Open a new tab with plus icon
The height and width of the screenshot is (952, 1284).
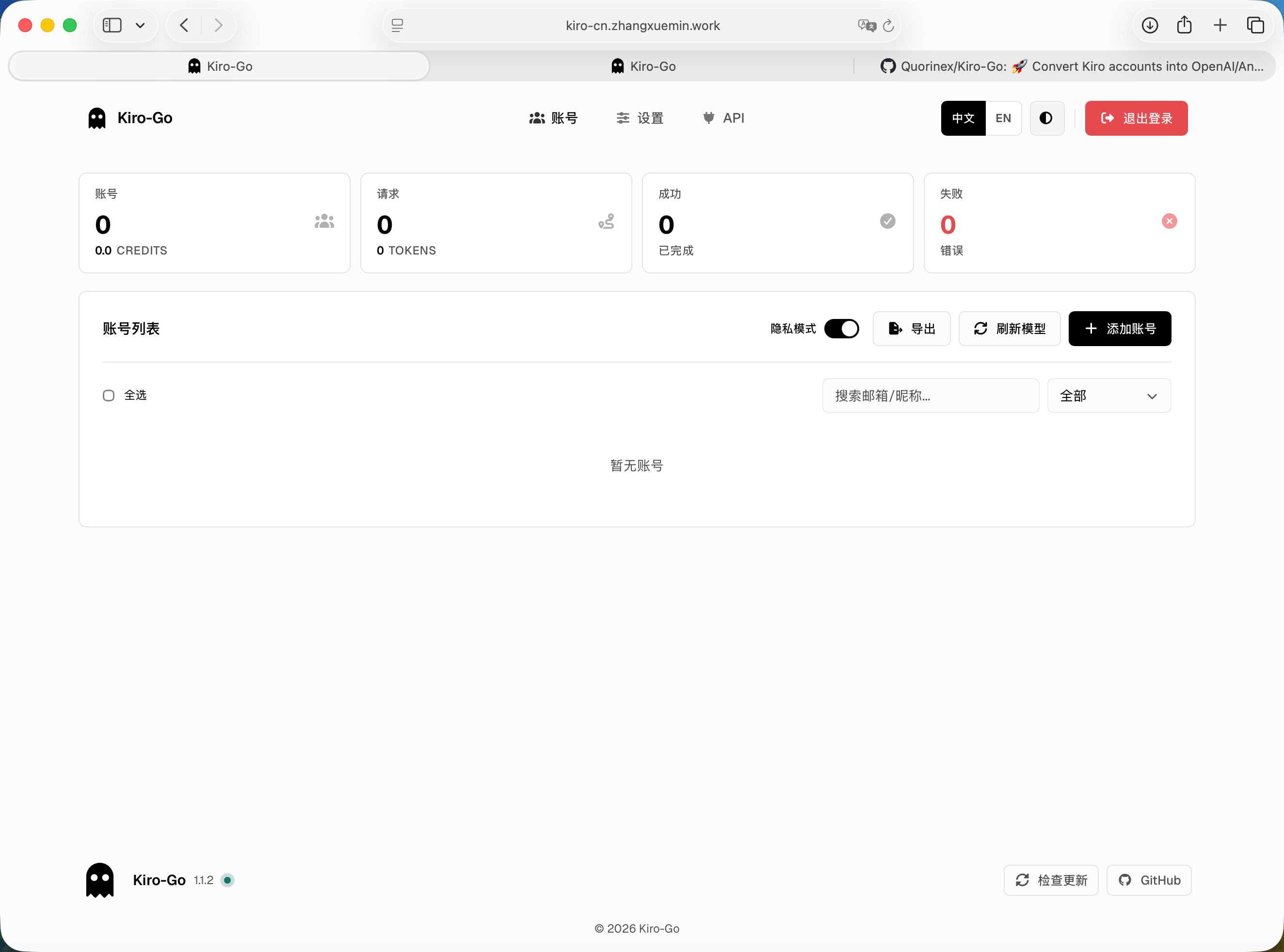tap(1220, 25)
